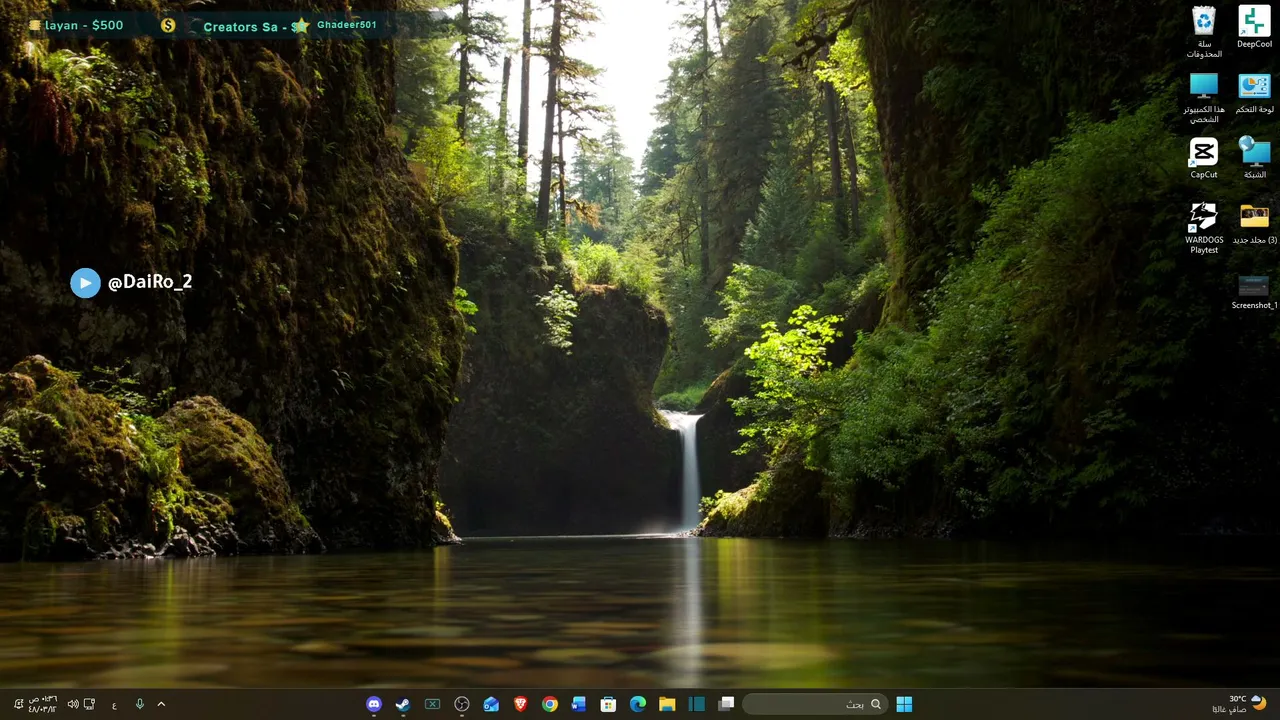Click the play button beside @DaiRo_2
Screen dimensions: 1280x720
85,283
